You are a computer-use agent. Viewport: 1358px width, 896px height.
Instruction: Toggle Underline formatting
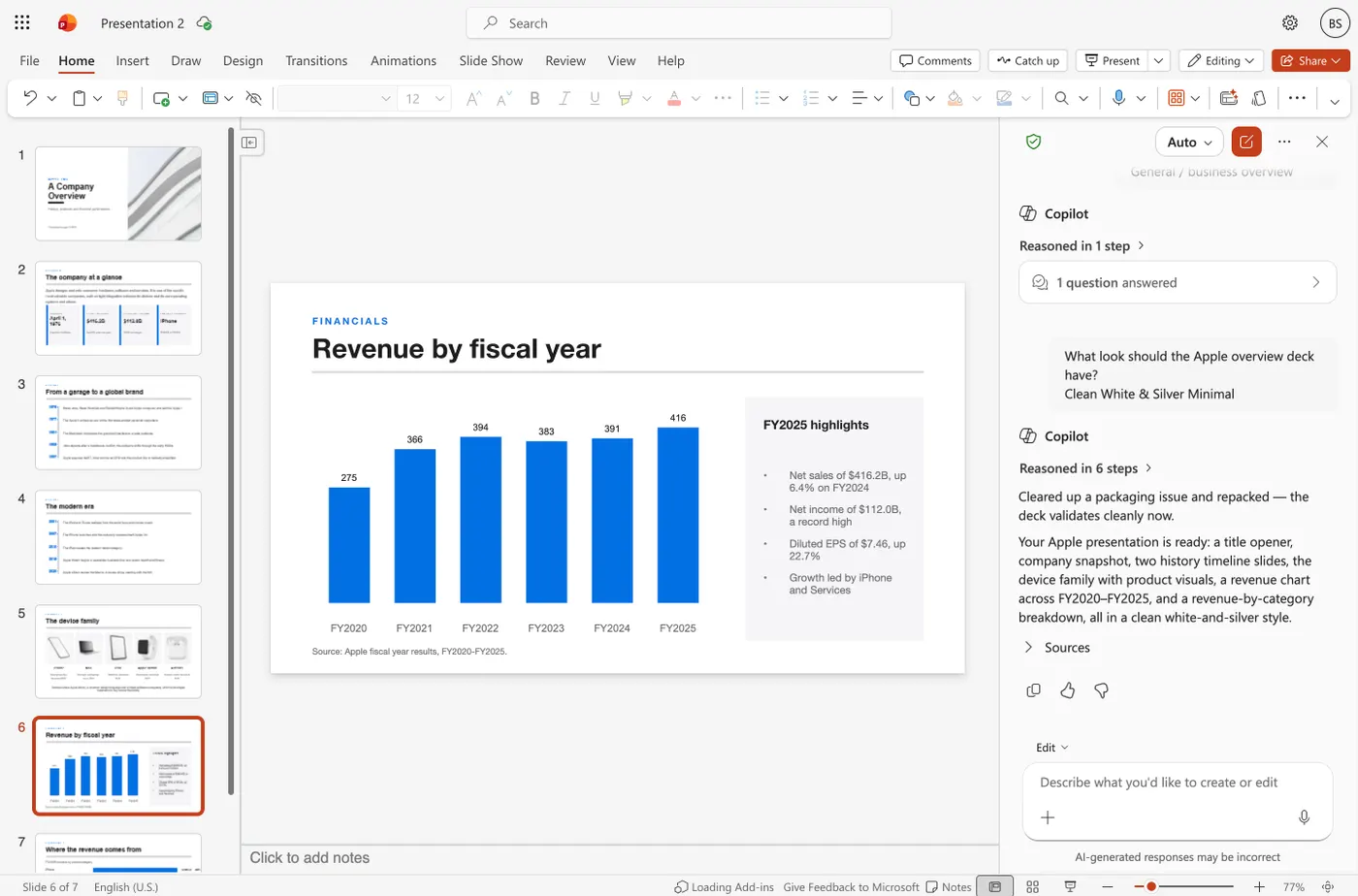[x=595, y=98]
